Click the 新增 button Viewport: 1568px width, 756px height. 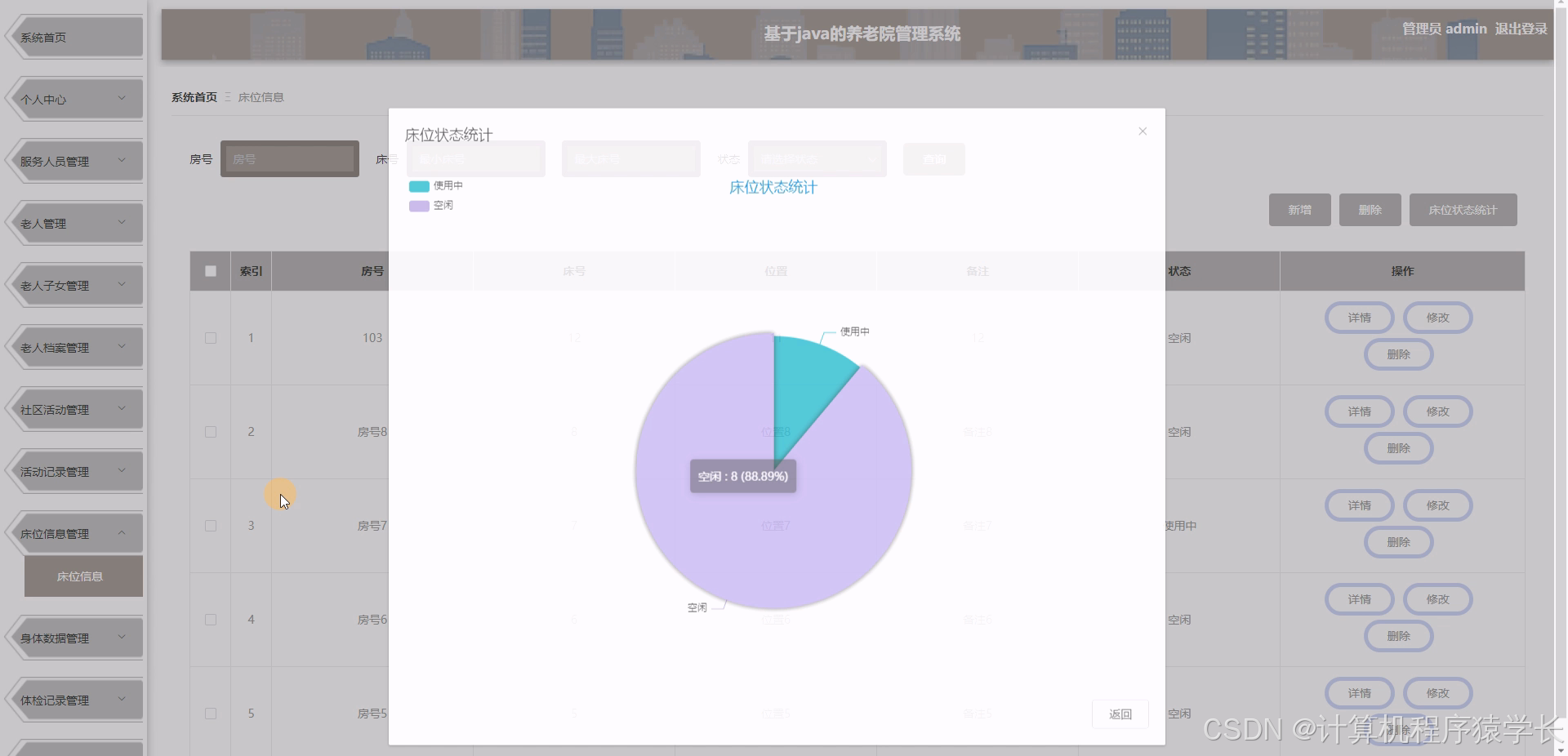tap(1299, 210)
